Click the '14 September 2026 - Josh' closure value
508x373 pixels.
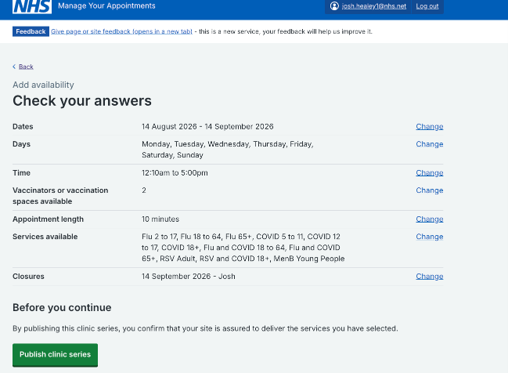pos(188,277)
